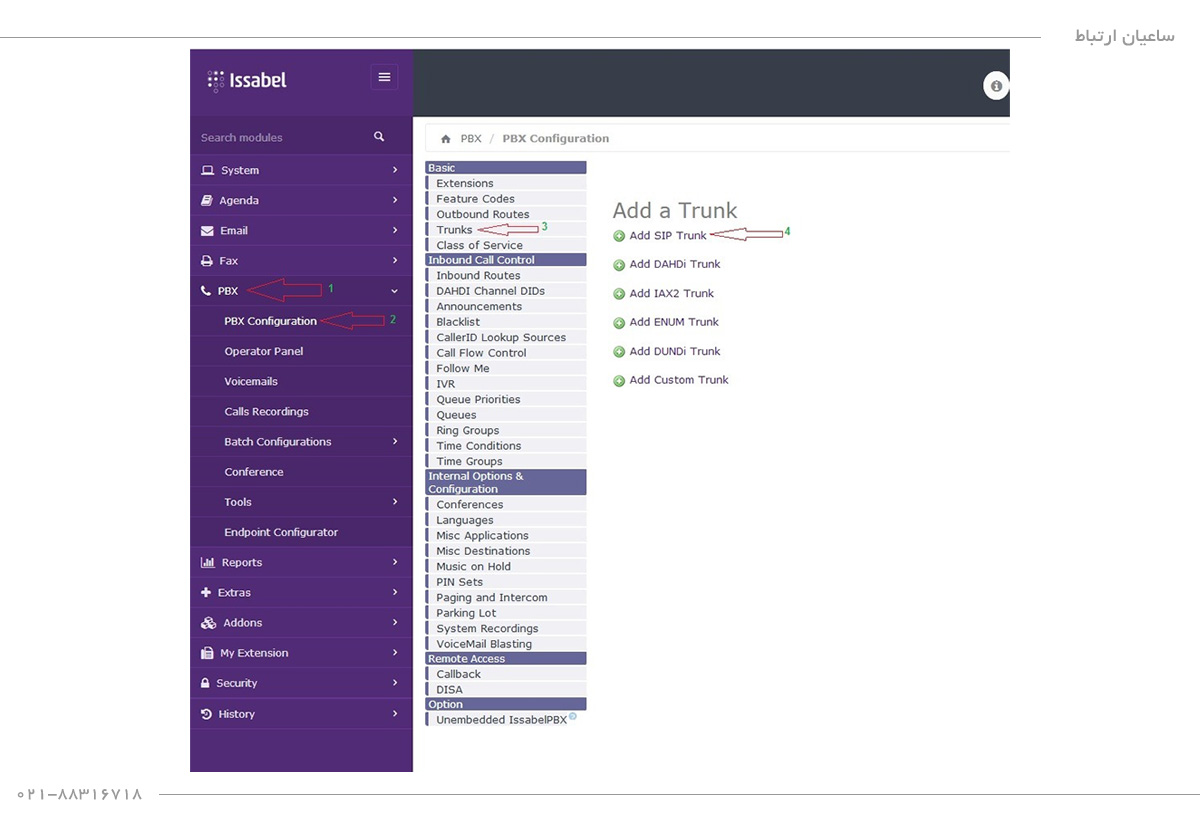
Task: Expand the Batch Configurations submenu
Action: pos(395,442)
